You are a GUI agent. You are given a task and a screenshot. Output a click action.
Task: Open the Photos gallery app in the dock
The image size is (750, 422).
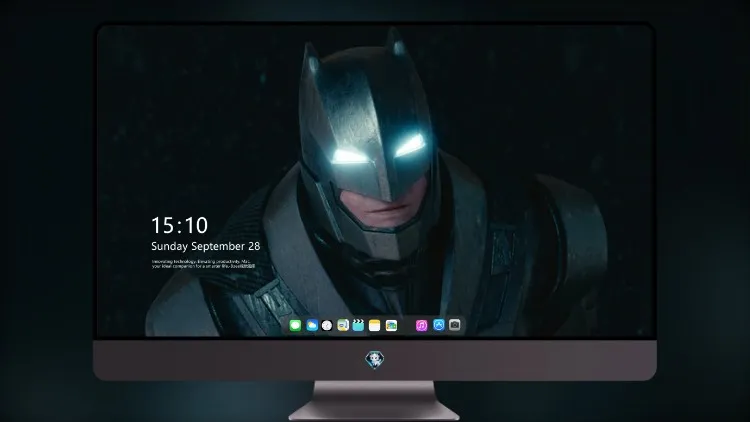click(391, 325)
